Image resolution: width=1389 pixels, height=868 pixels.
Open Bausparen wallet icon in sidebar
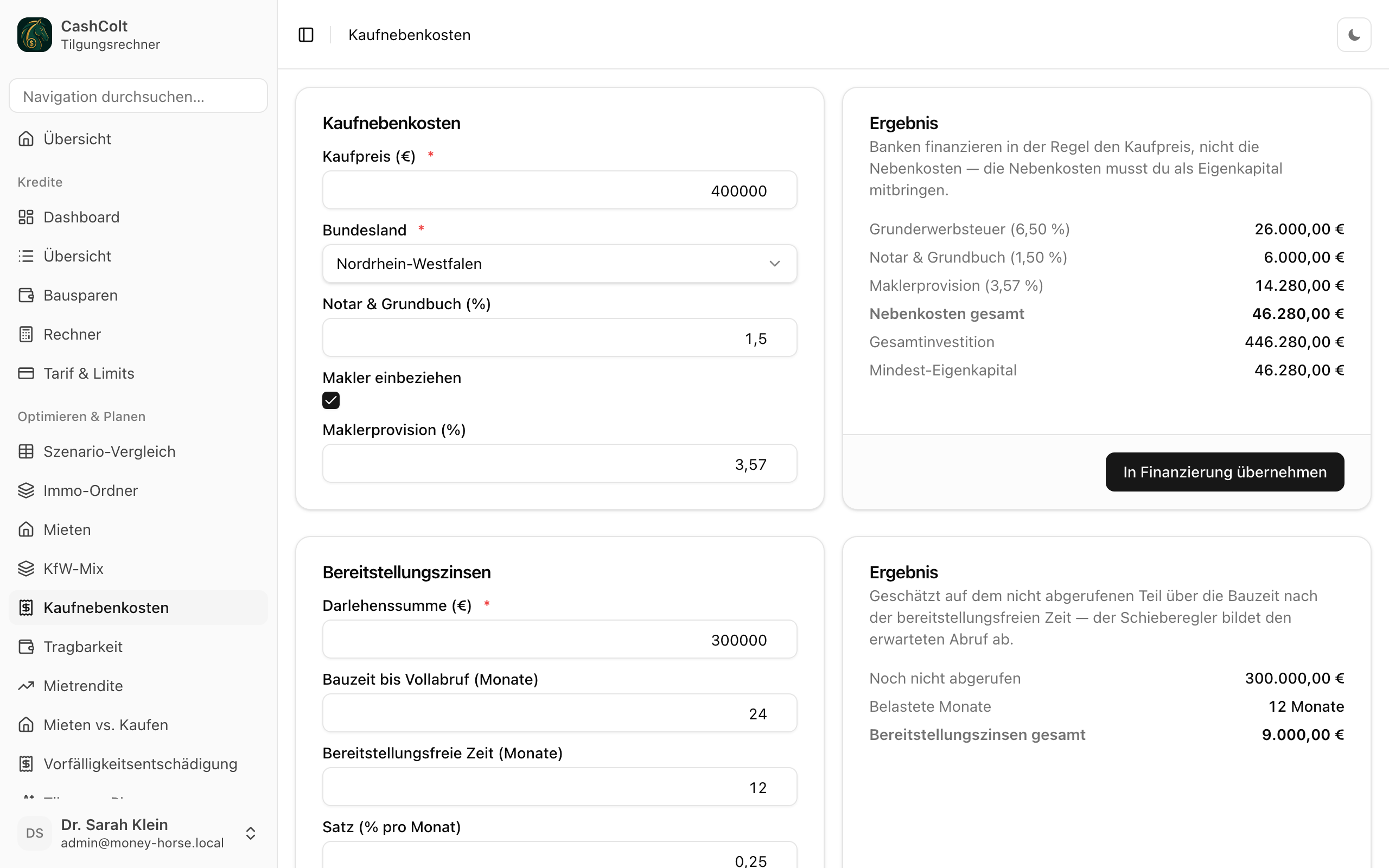click(x=26, y=295)
